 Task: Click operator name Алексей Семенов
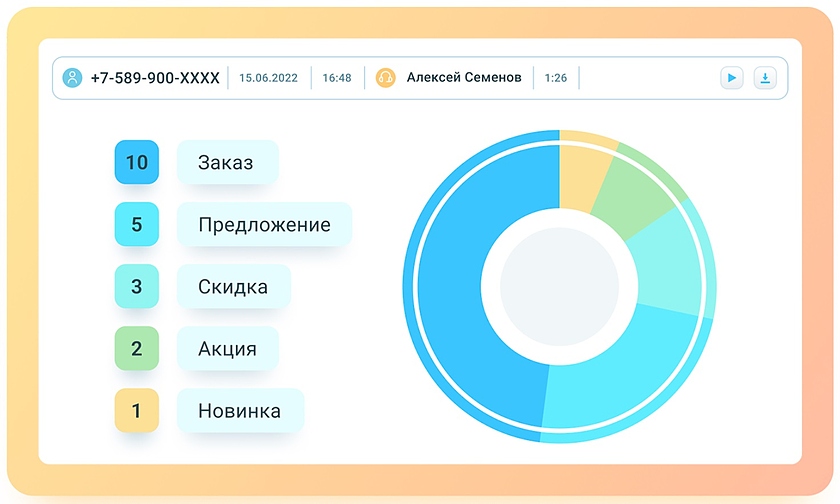(x=463, y=78)
